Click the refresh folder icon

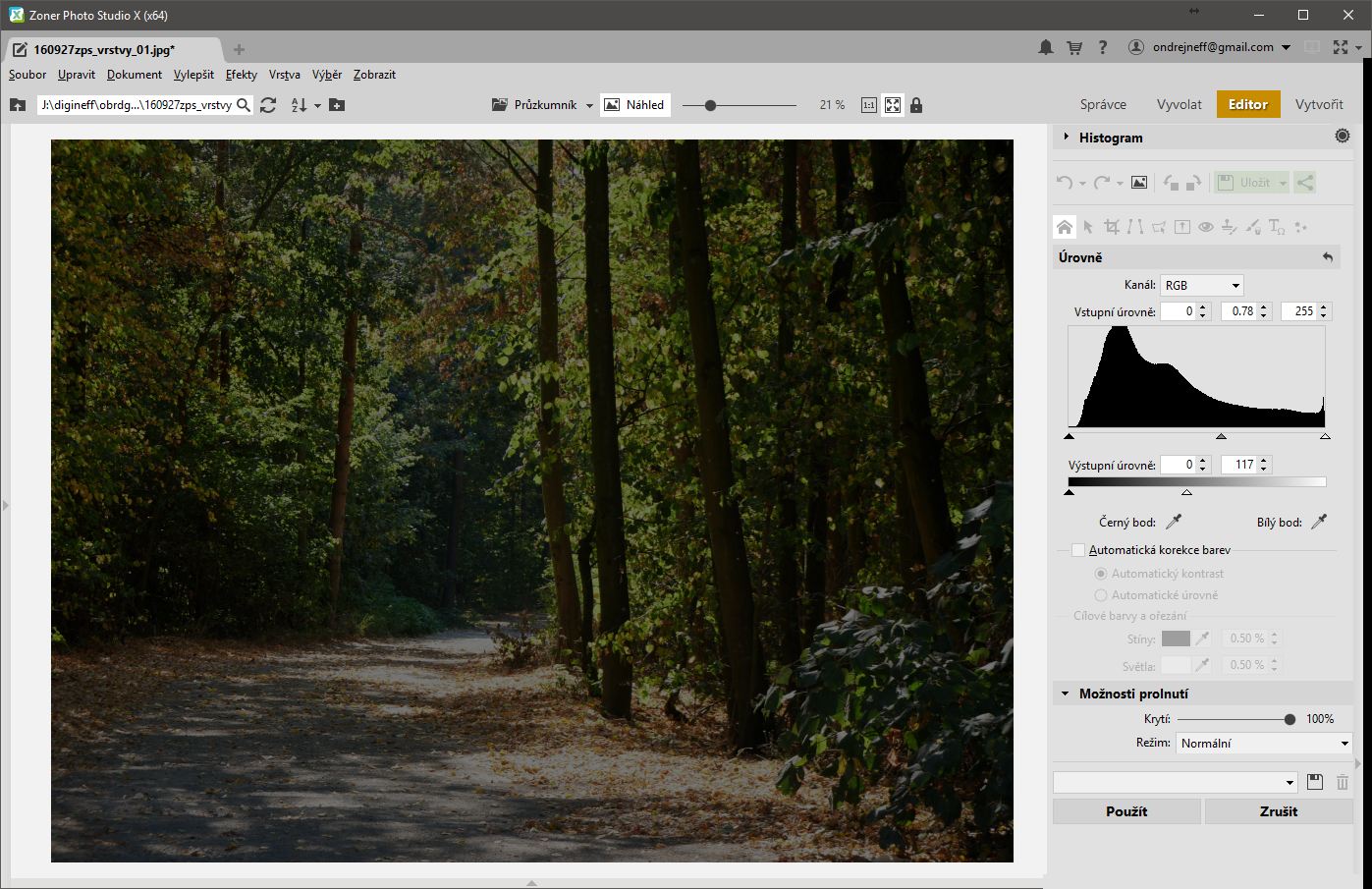(268, 105)
